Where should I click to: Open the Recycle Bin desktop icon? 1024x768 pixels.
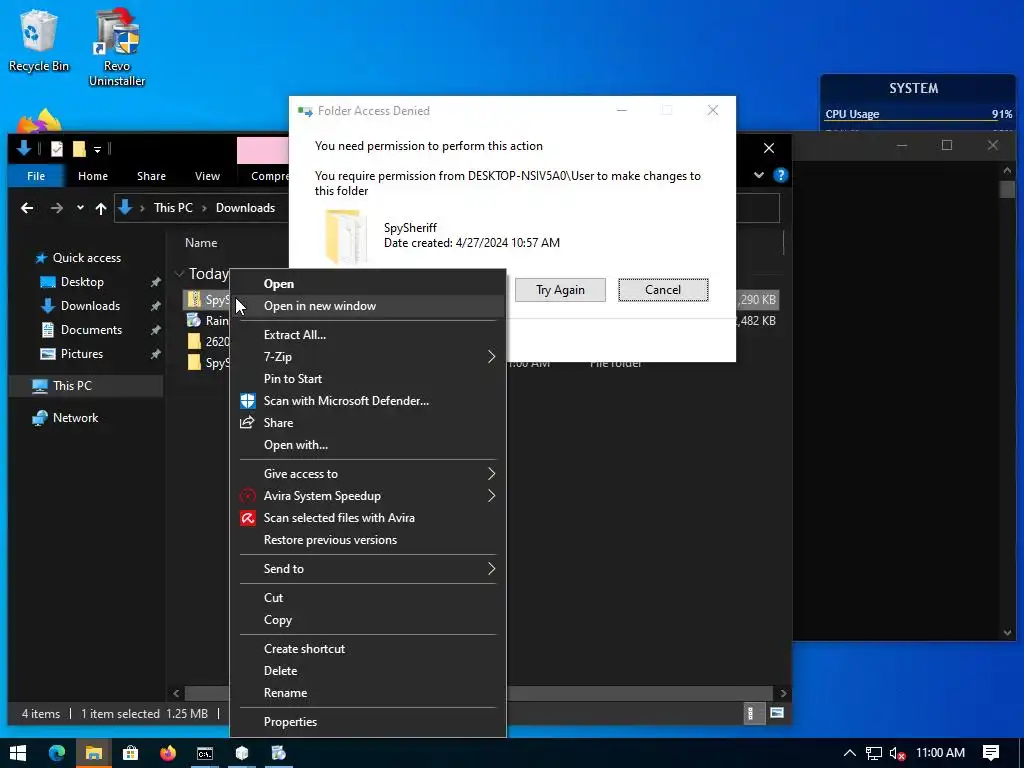coord(38,39)
